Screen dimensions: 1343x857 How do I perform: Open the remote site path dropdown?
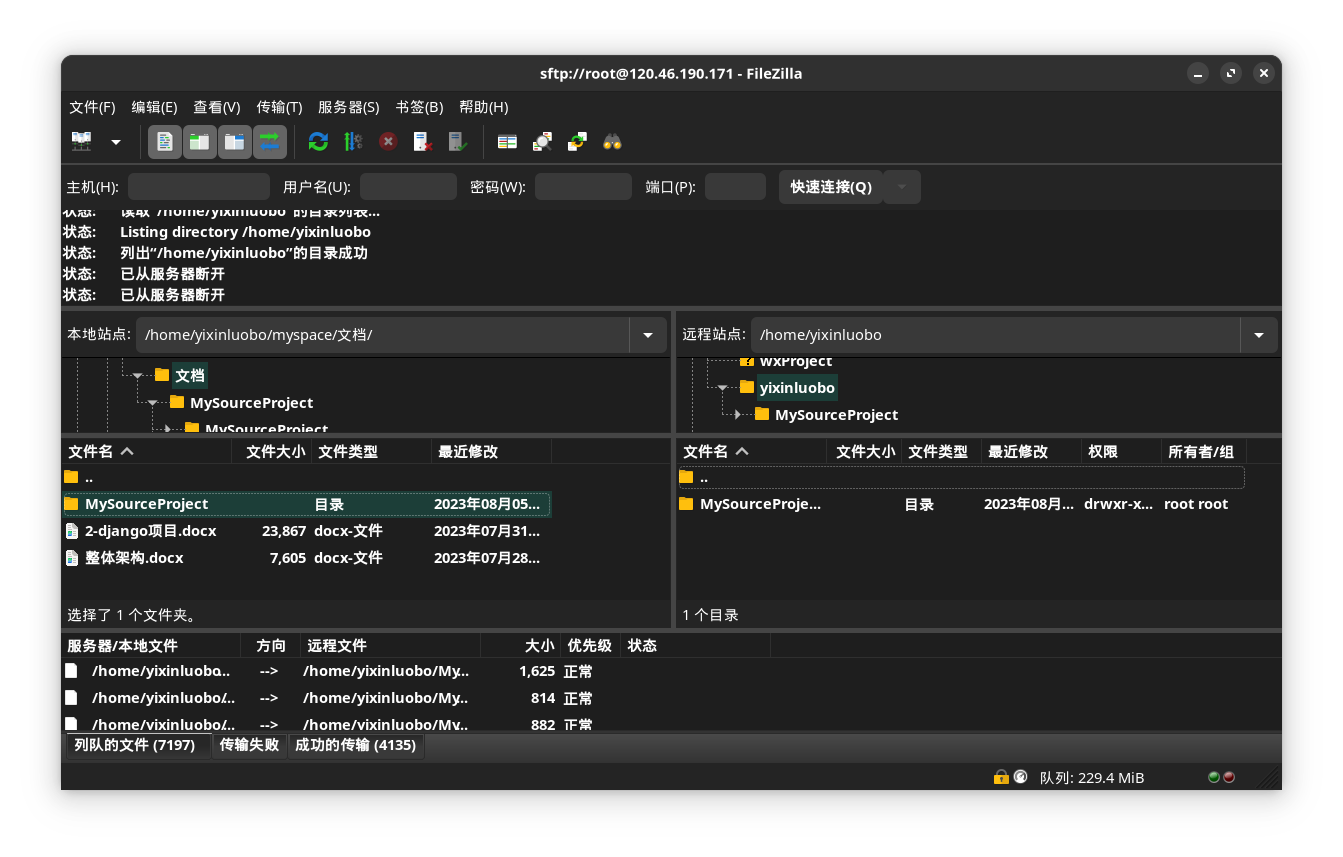1259,334
